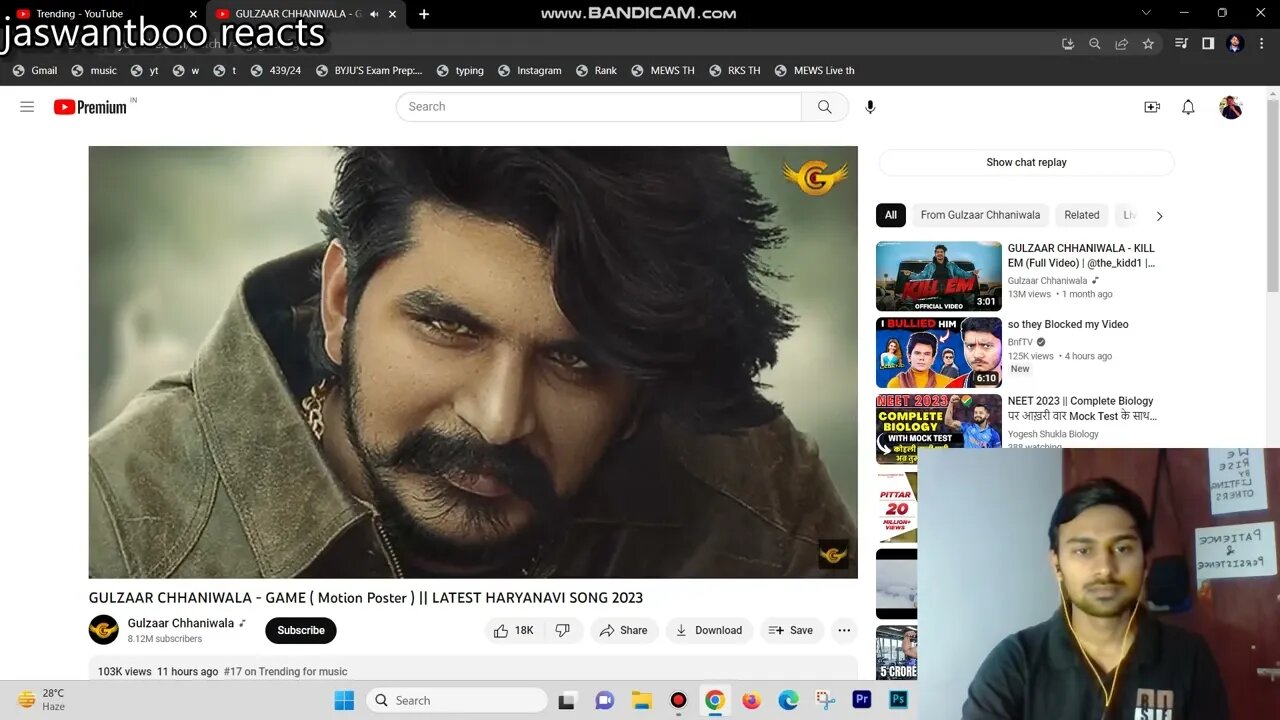
Task: Expand the related filter chips arrow
Action: click(1159, 215)
